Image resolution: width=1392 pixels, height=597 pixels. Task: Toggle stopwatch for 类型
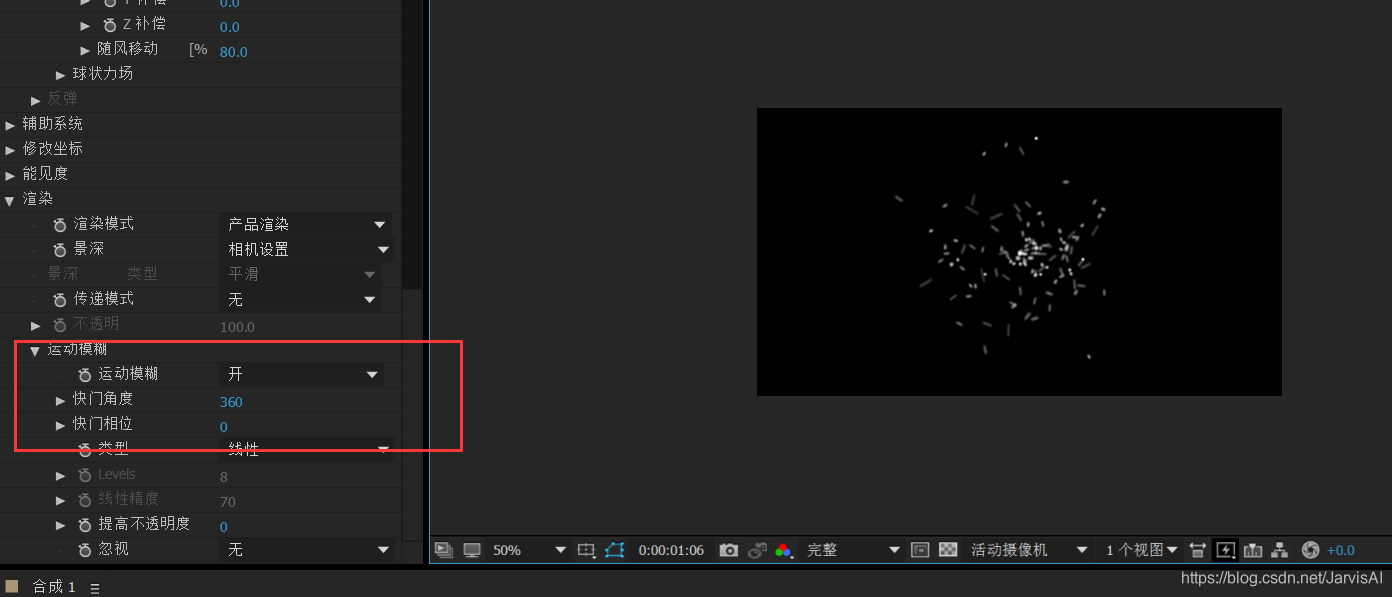85,450
